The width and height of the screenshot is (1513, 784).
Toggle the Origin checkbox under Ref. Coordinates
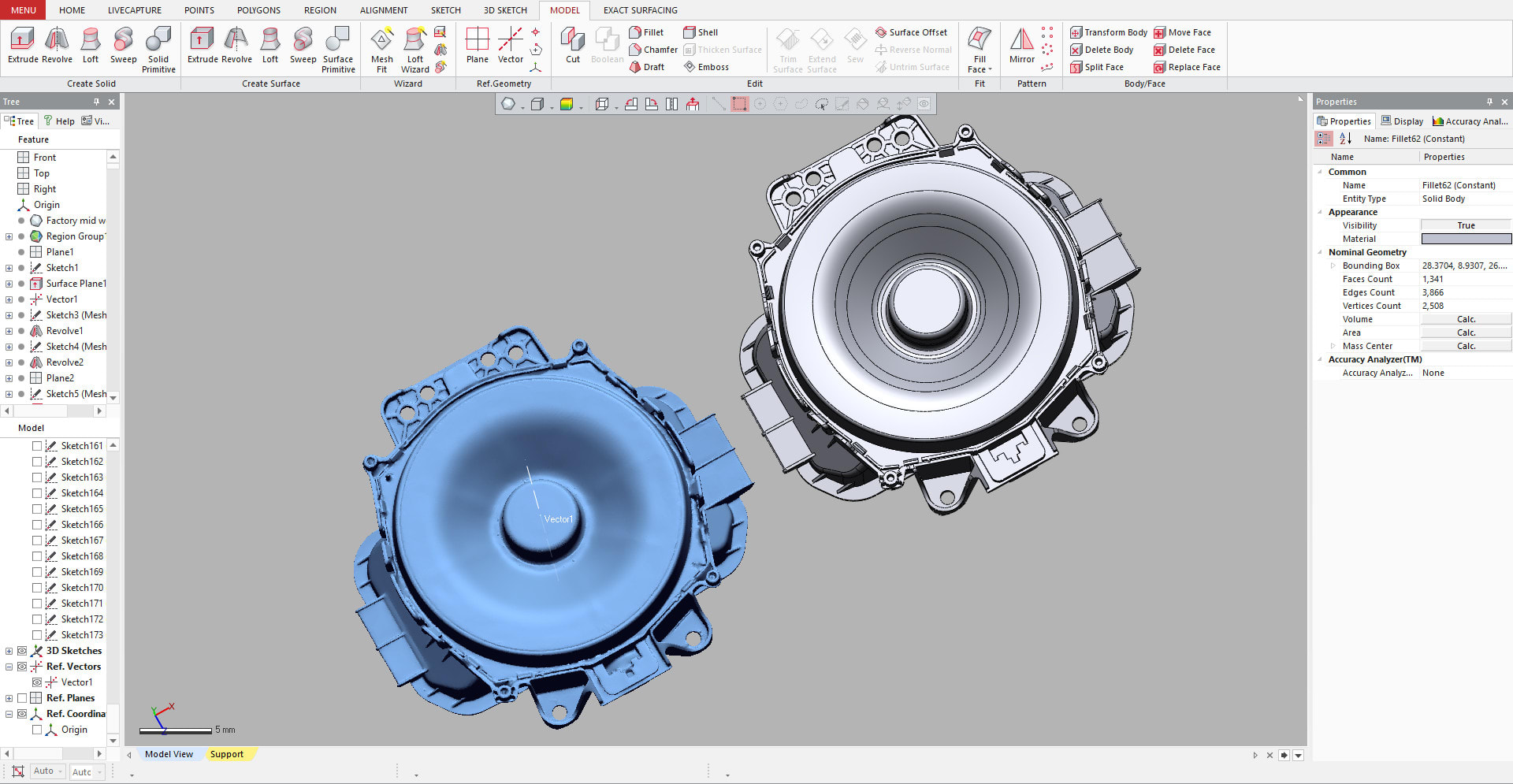point(37,730)
